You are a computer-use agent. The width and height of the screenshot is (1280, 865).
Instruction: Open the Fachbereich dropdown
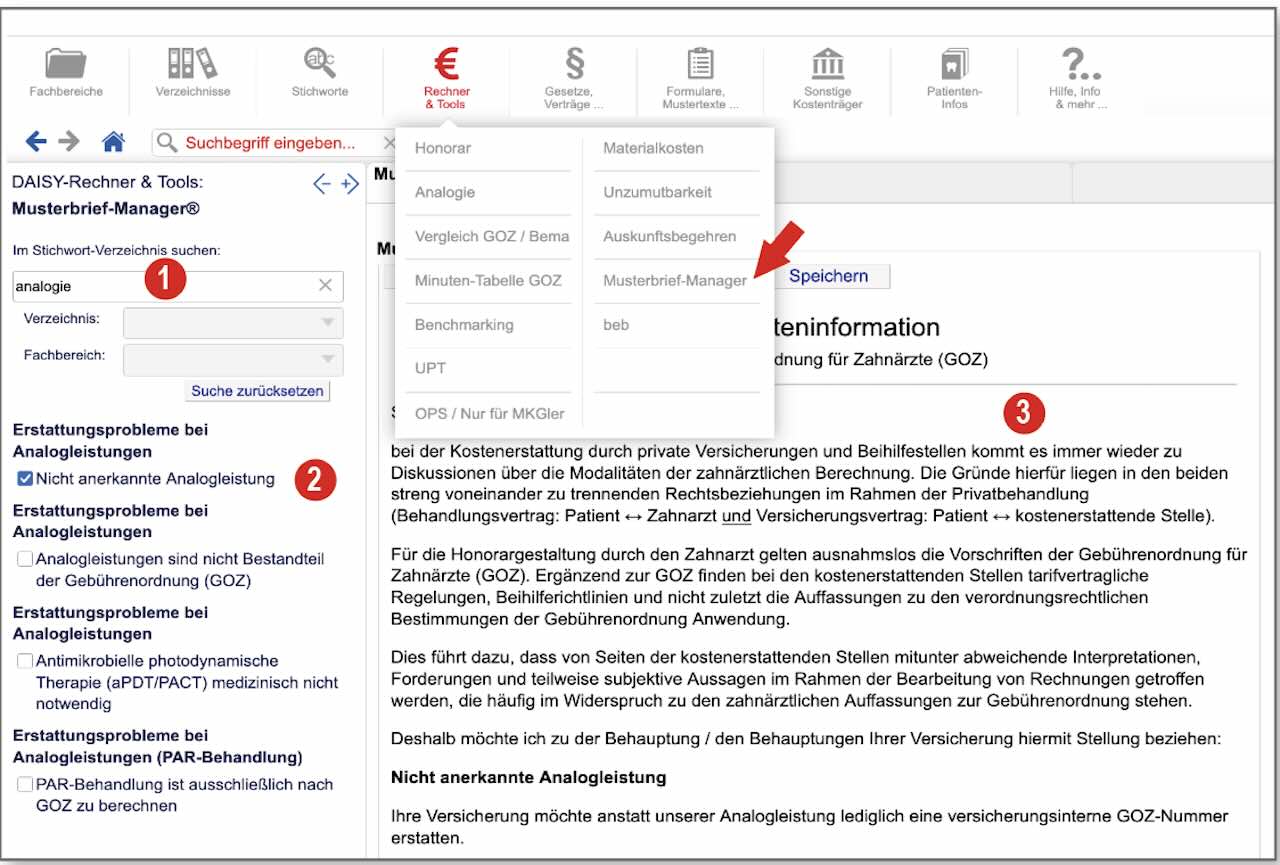(233, 360)
